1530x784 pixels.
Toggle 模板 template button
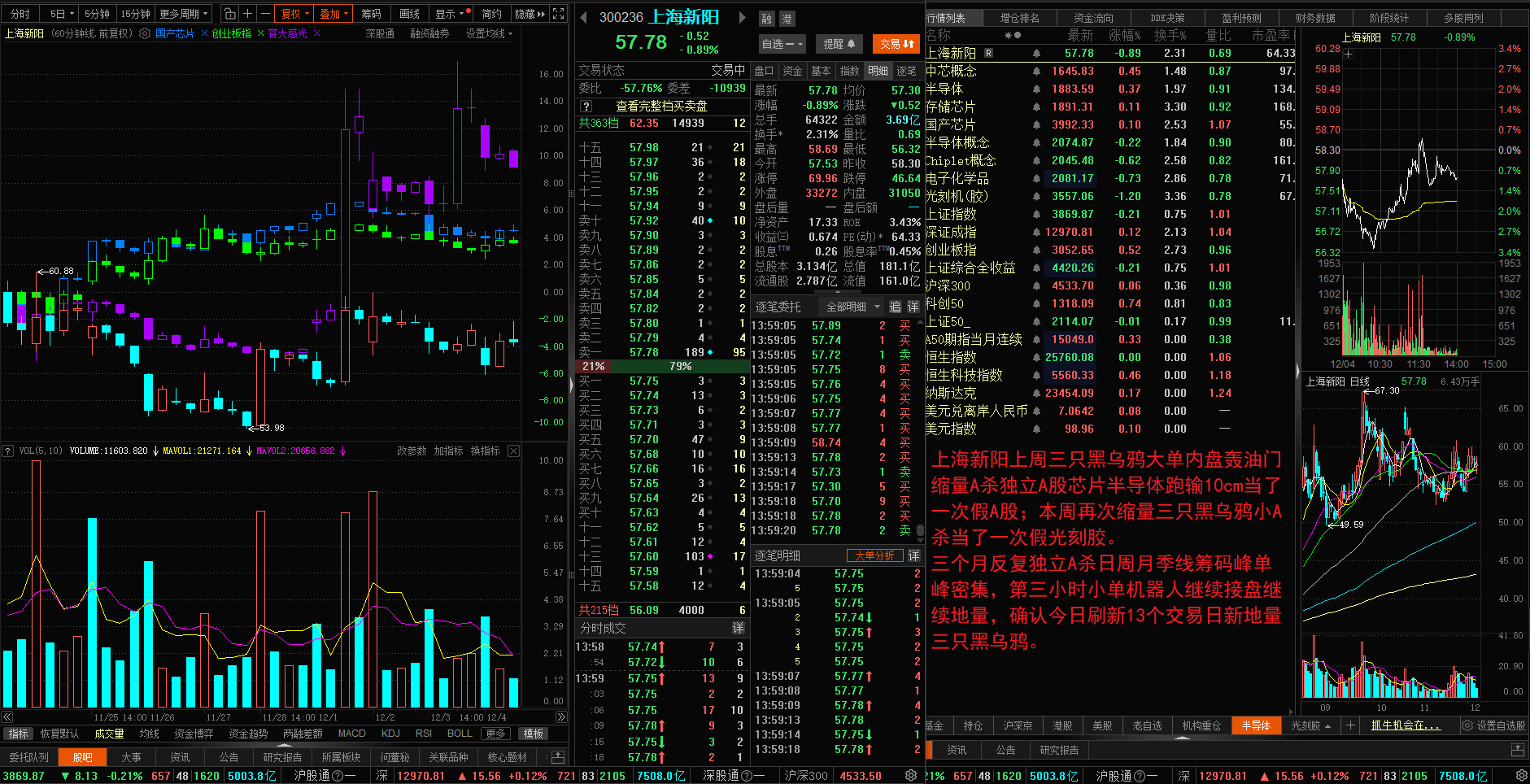[x=534, y=734]
